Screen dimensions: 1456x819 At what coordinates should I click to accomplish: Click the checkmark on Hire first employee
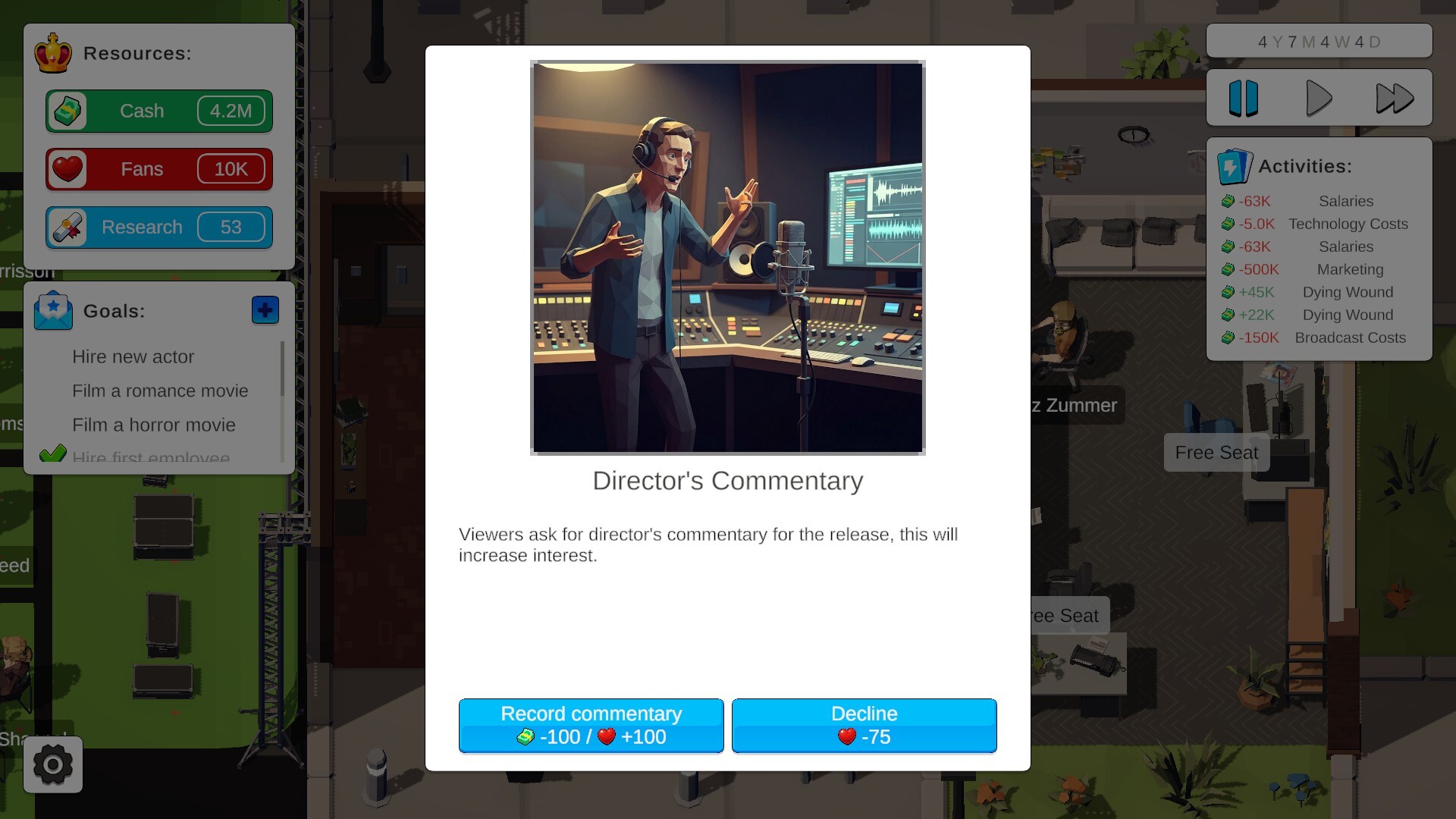[x=52, y=453]
